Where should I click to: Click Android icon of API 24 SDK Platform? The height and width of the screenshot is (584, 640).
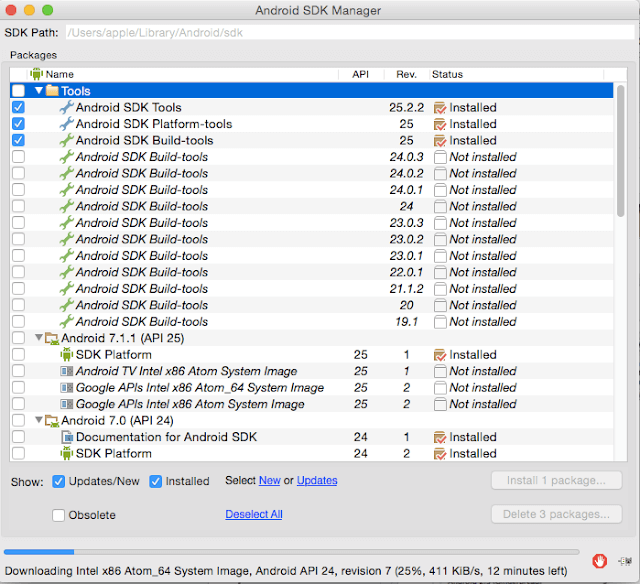pos(67,453)
